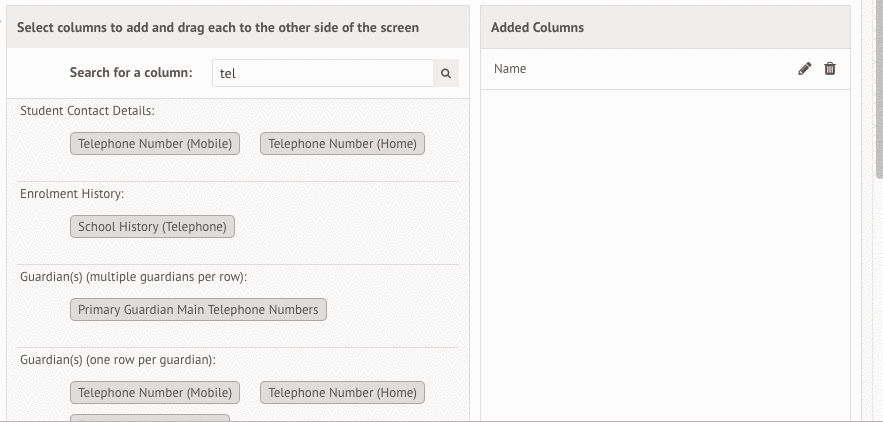Viewport: 883px width, 422px height.
Task: Click the Enrolment History section label
Action: (72, 193)
